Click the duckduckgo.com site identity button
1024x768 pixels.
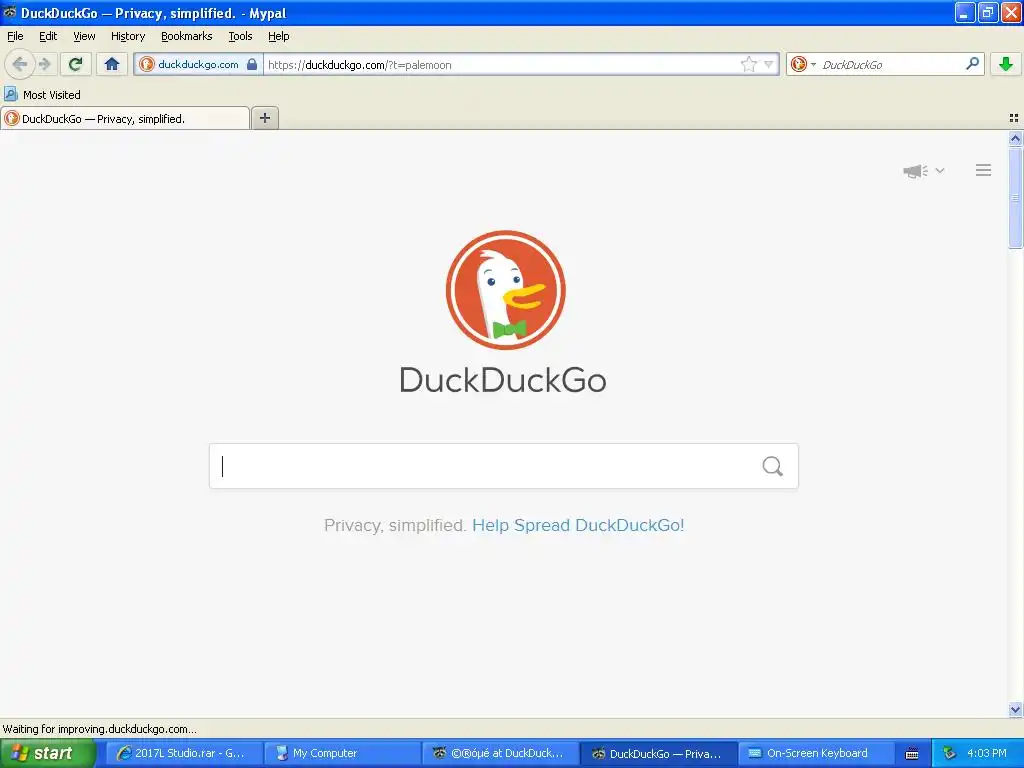[x=198, y=64]
